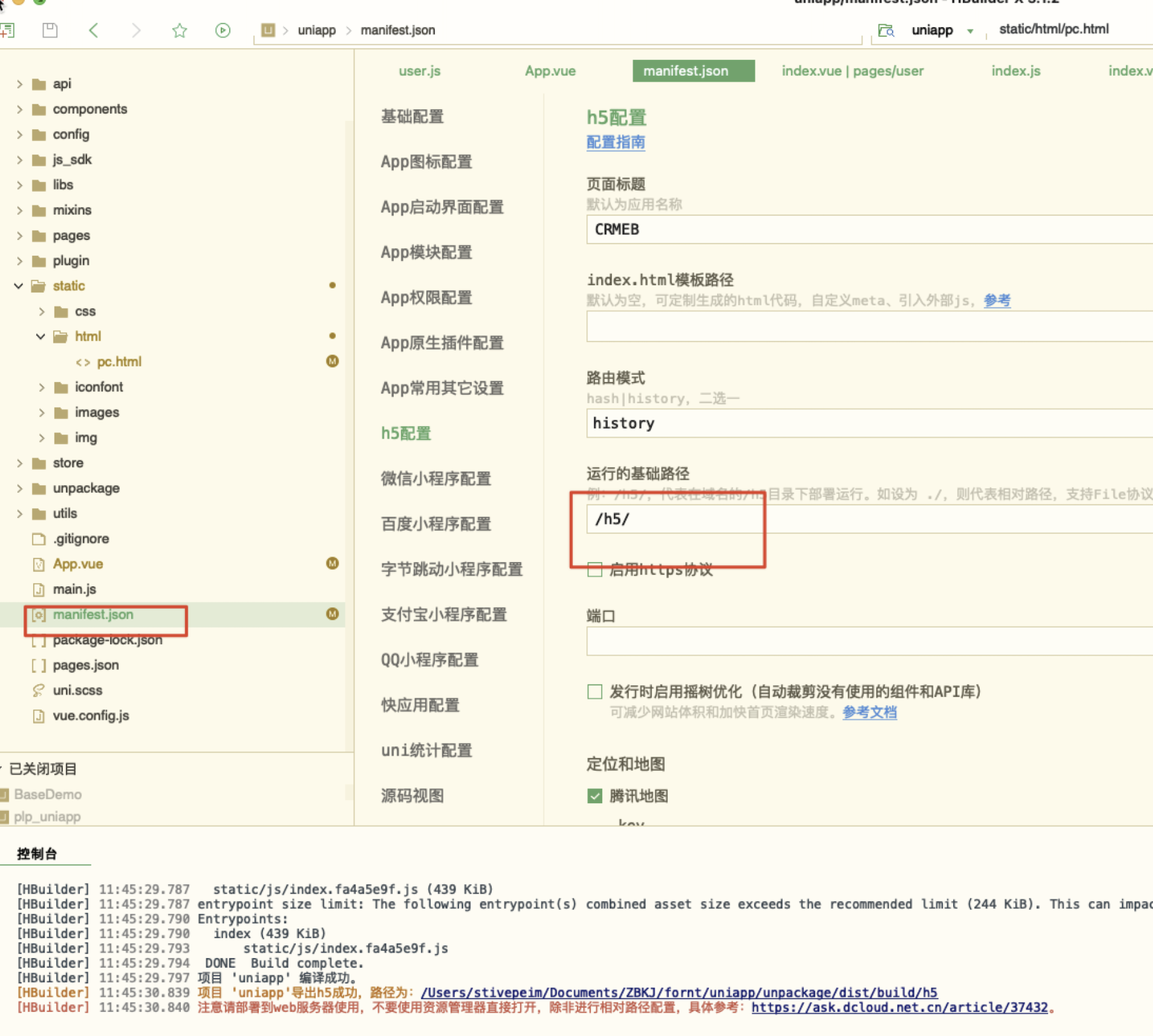Go forward with the right arrow icon
The image size is (1153, 1036).
[x=136, y=30]
